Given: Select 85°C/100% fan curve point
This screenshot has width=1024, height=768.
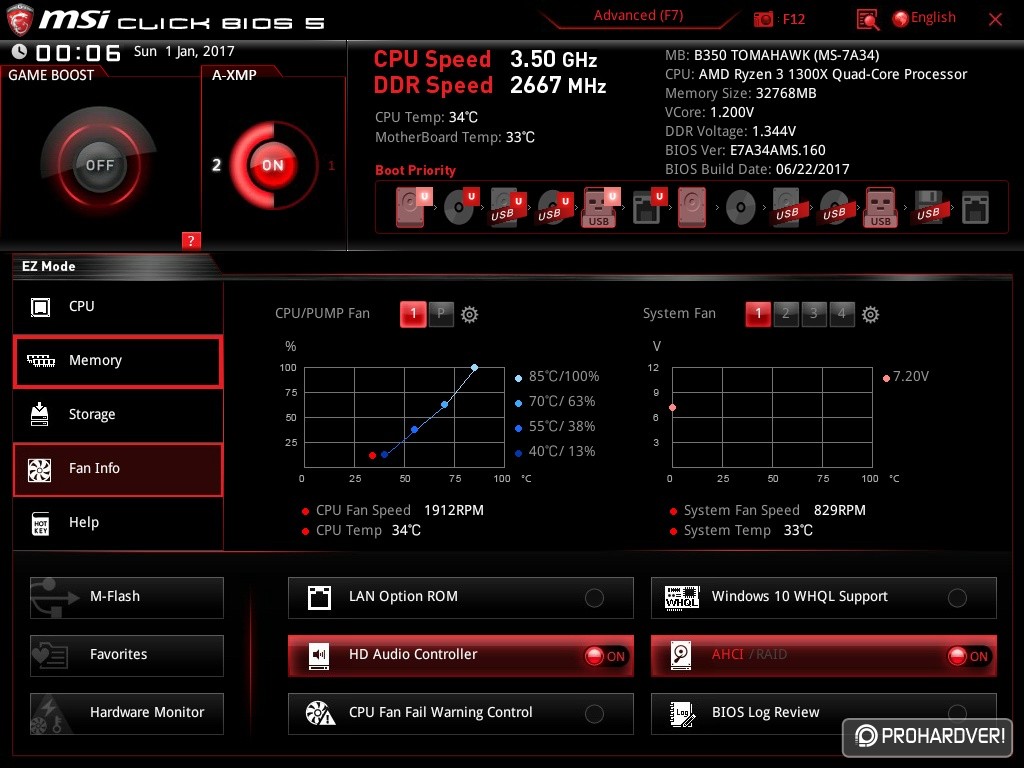Looking at the screenshot, I should 474,368.
